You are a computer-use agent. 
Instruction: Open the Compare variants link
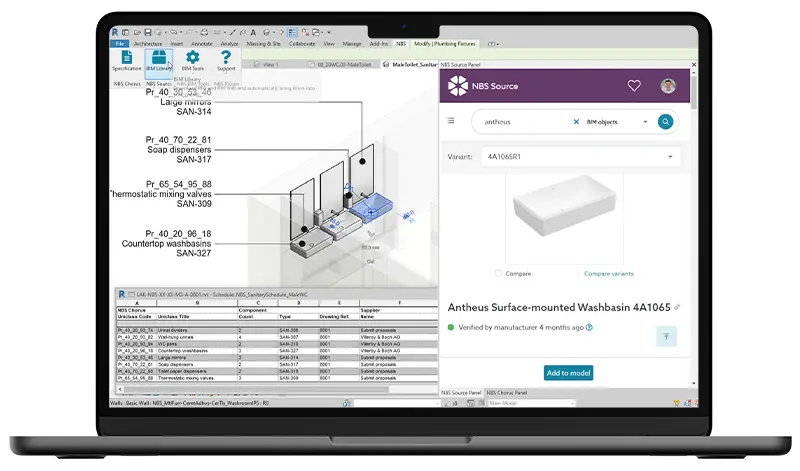tap(609, 274)
